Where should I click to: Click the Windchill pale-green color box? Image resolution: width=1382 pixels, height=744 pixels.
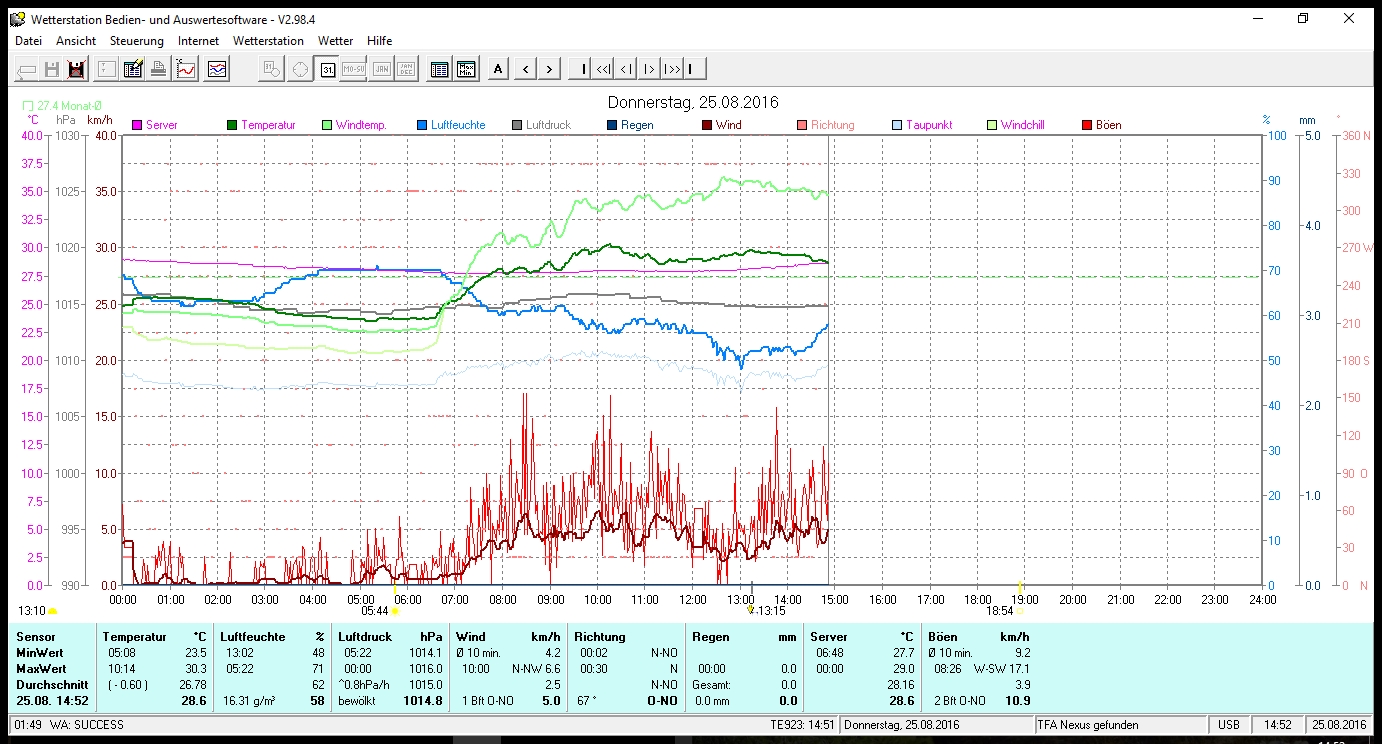point(992,125)
